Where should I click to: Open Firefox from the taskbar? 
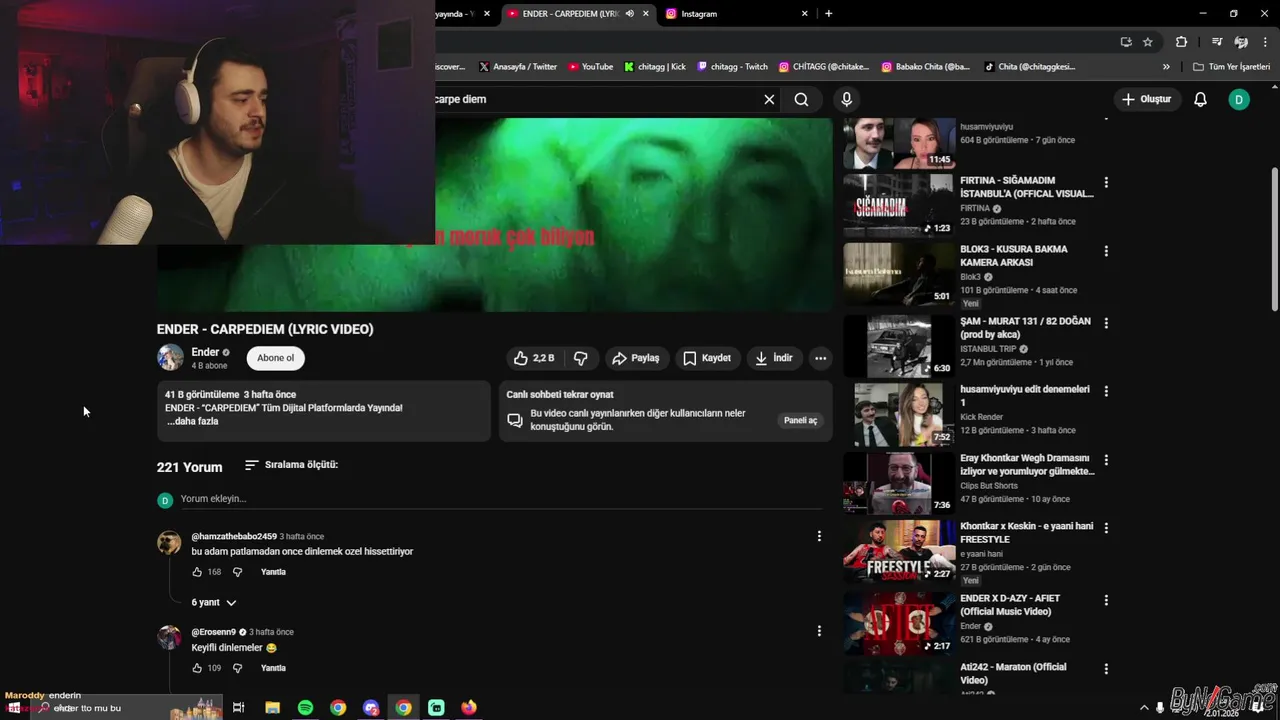(469, 708)
